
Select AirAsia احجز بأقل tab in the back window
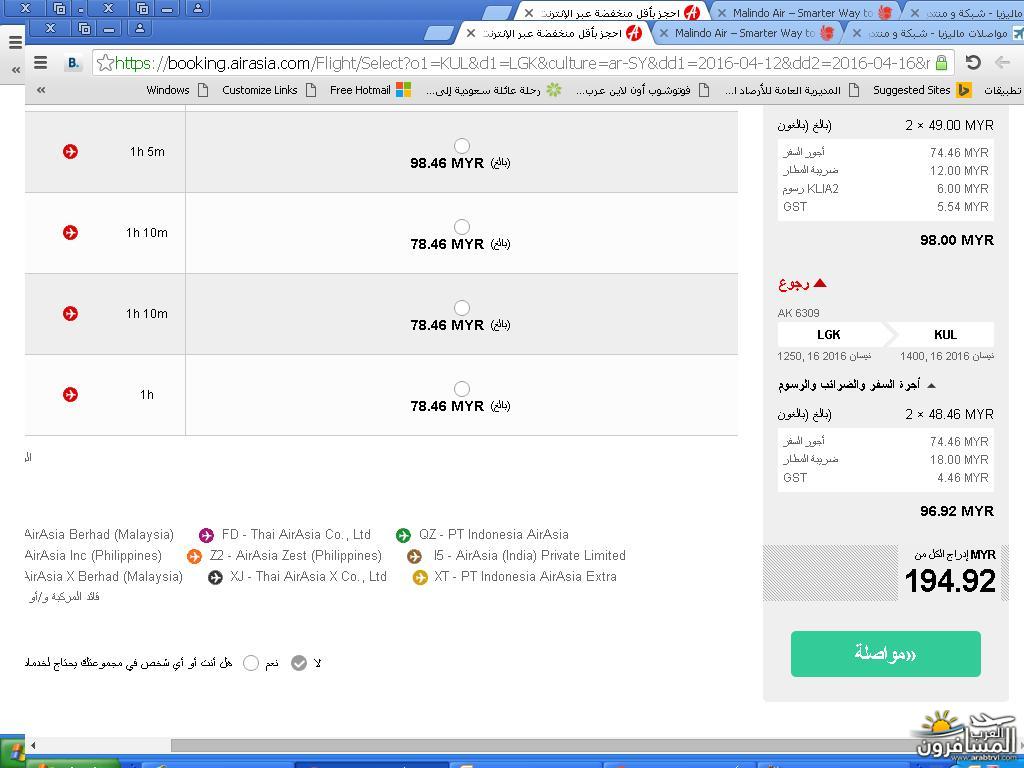click(611, 12)
